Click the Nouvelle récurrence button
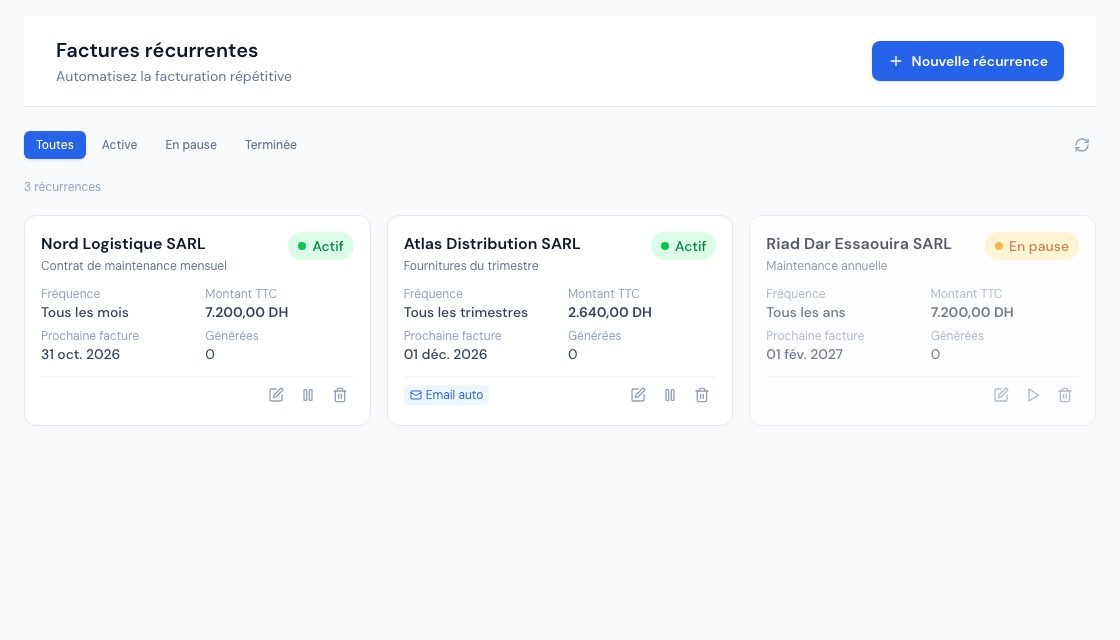The width and height of the screenshot is (1120, 640). point(967,61)
